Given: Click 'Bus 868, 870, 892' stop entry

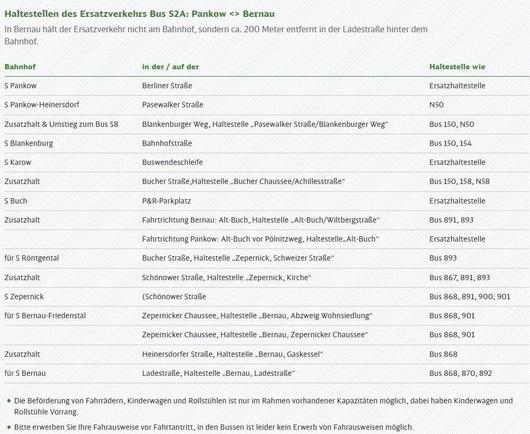Looking at the screenshot, I should click(x=460, y=373).
